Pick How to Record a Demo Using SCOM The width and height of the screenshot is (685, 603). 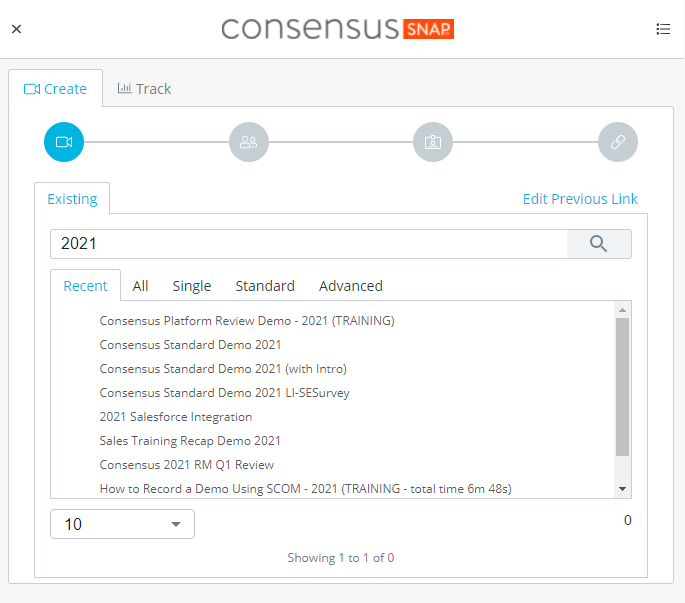pos(305,489)
